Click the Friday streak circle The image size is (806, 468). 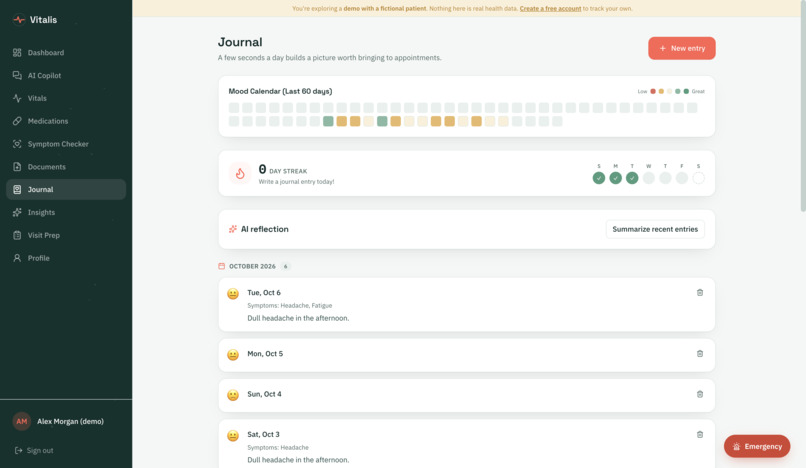[682, 178]
